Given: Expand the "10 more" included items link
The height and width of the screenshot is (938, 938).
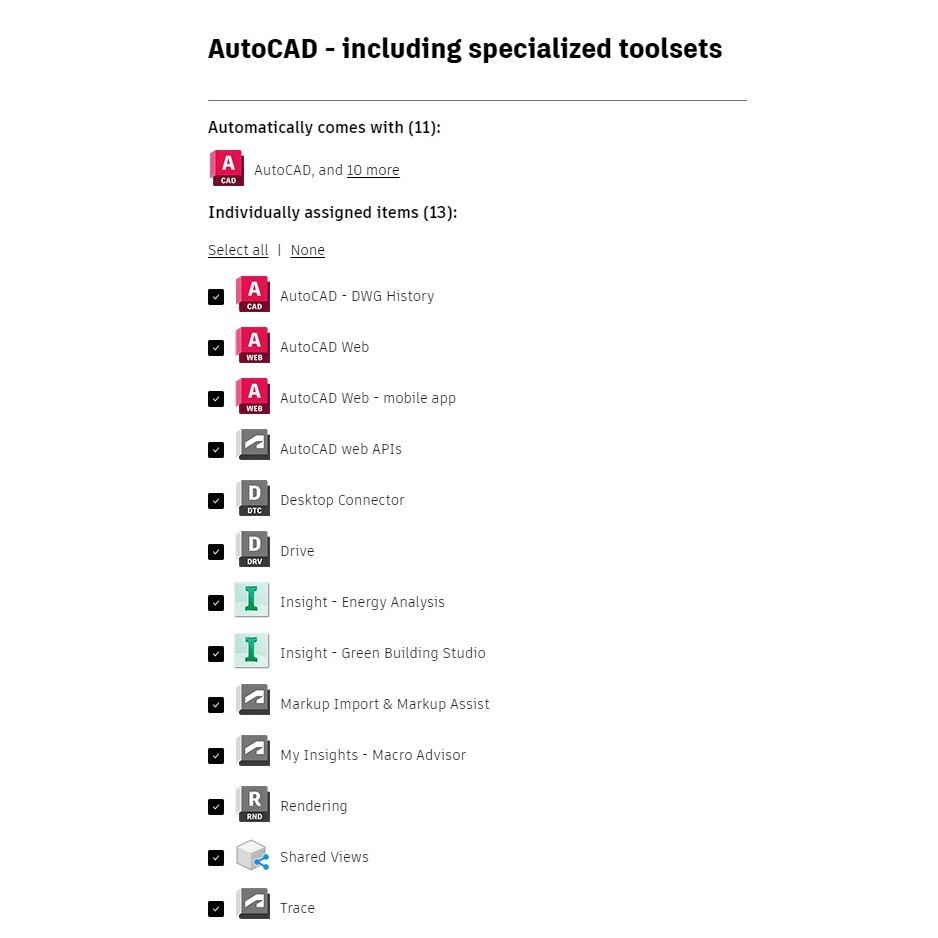Looking at the screenshot, I should point(373,170).
